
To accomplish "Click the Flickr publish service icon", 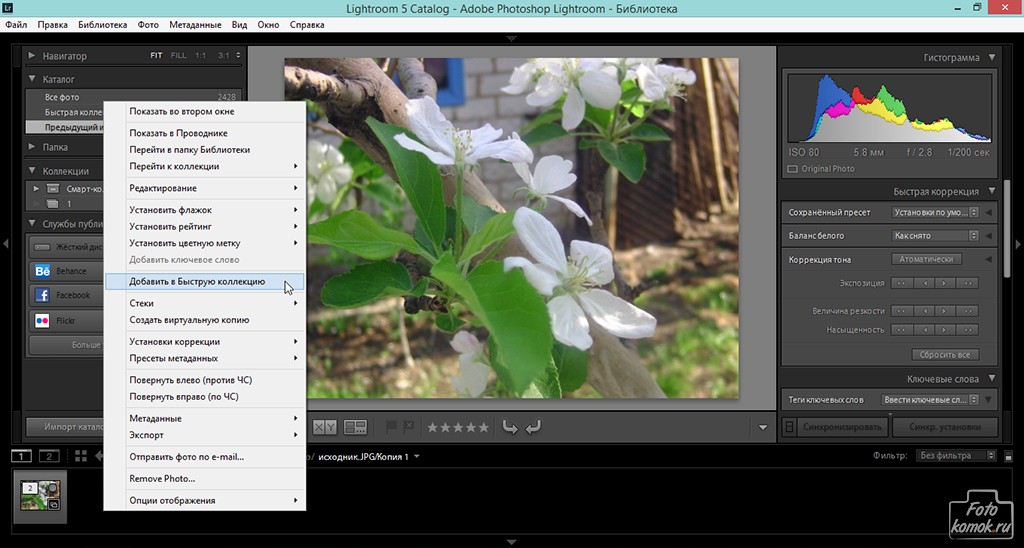I will pos(43,321).
